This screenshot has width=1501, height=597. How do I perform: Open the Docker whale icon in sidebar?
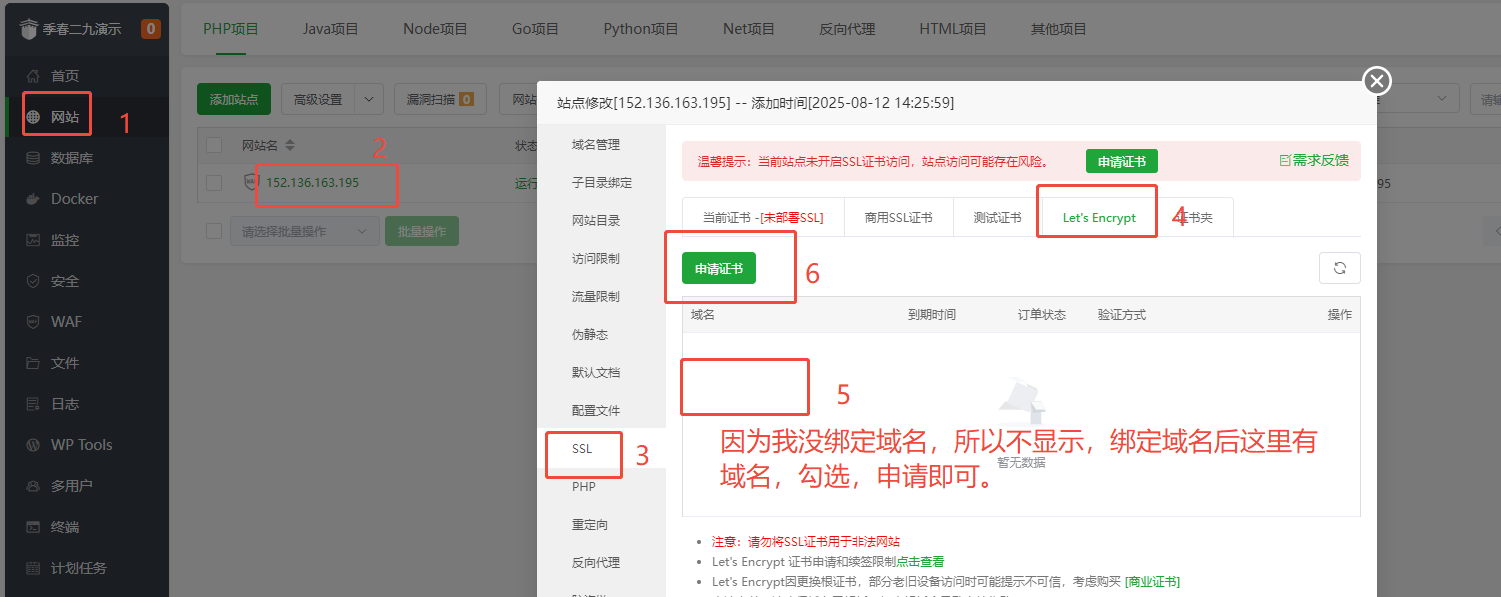[33, 199]
